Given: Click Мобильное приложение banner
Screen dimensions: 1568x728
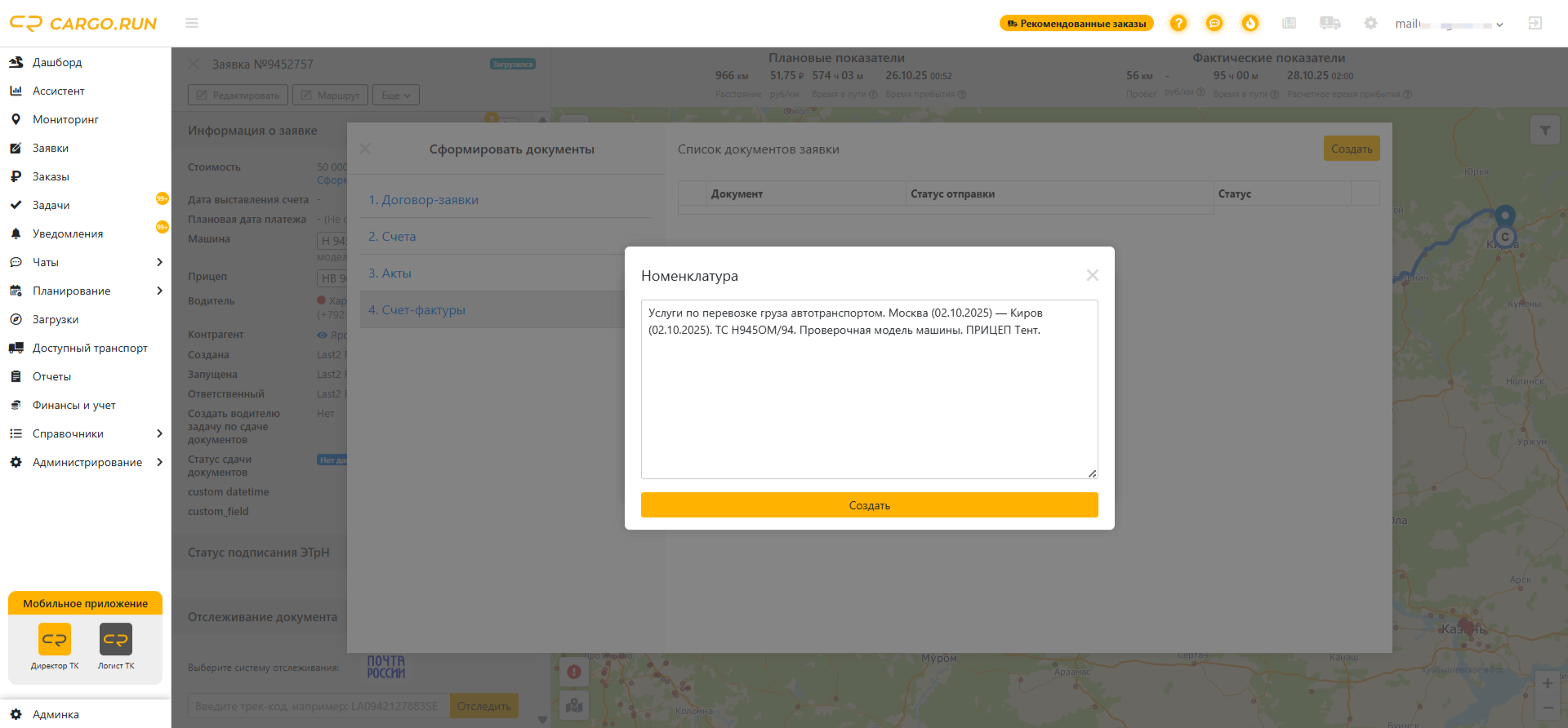Looking at the screenshot, I should click(x=85, y=603).
